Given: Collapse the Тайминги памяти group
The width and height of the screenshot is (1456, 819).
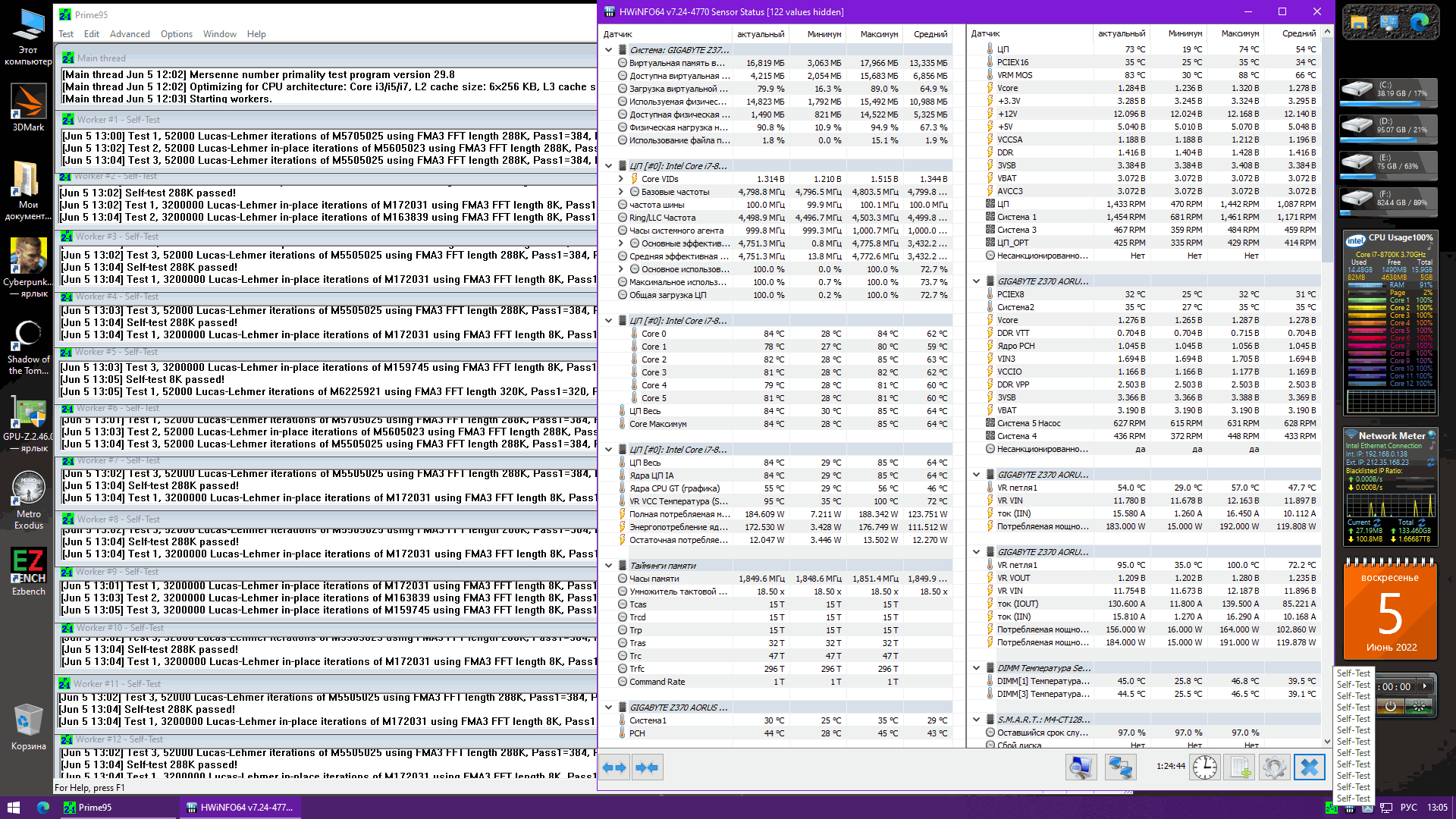Looking at the screenshot, I should click(608, 566).
